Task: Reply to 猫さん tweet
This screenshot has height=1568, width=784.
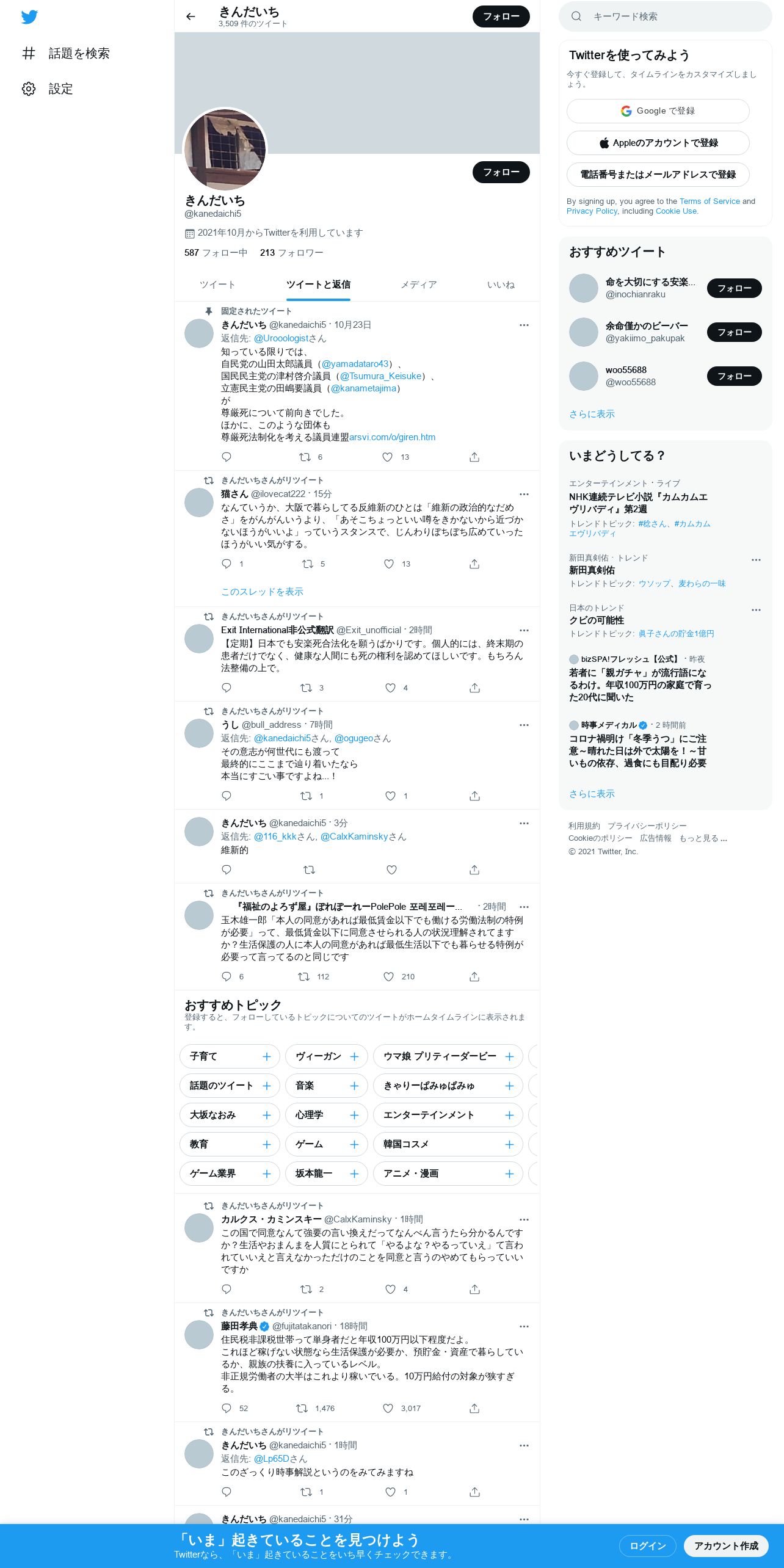Action: (227, 564)
